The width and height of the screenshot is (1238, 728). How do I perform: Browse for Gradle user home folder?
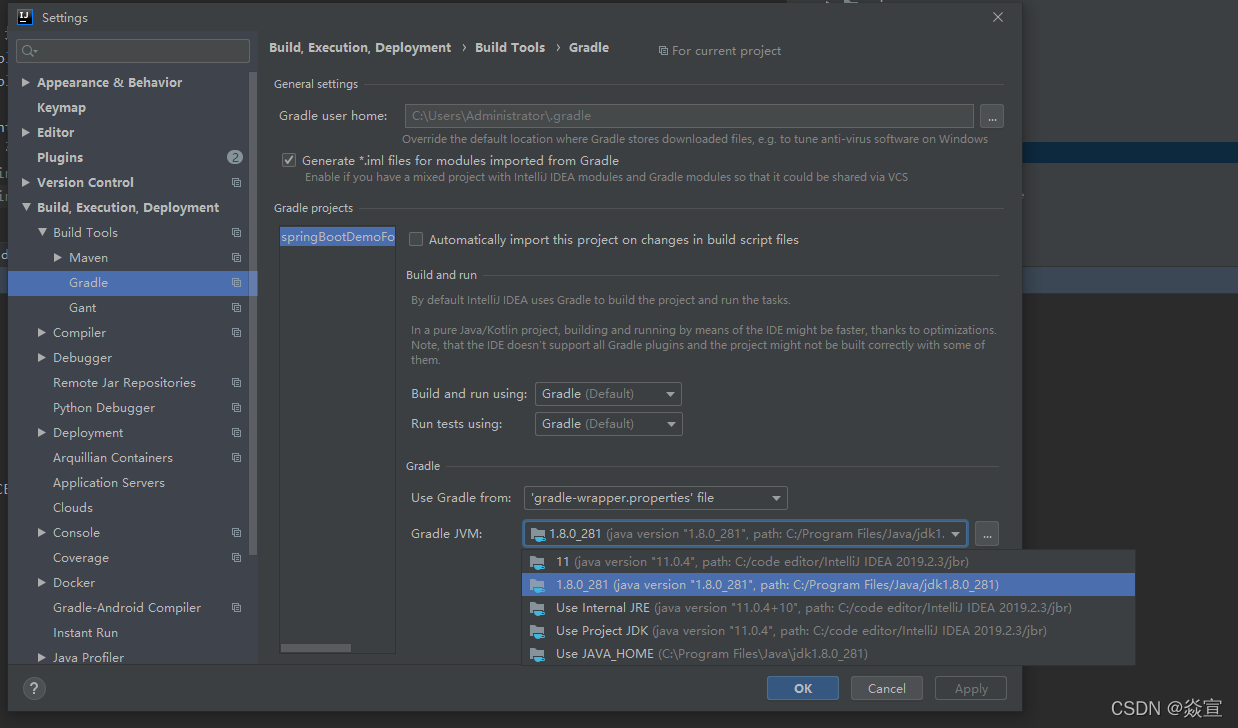click(992, 116)
